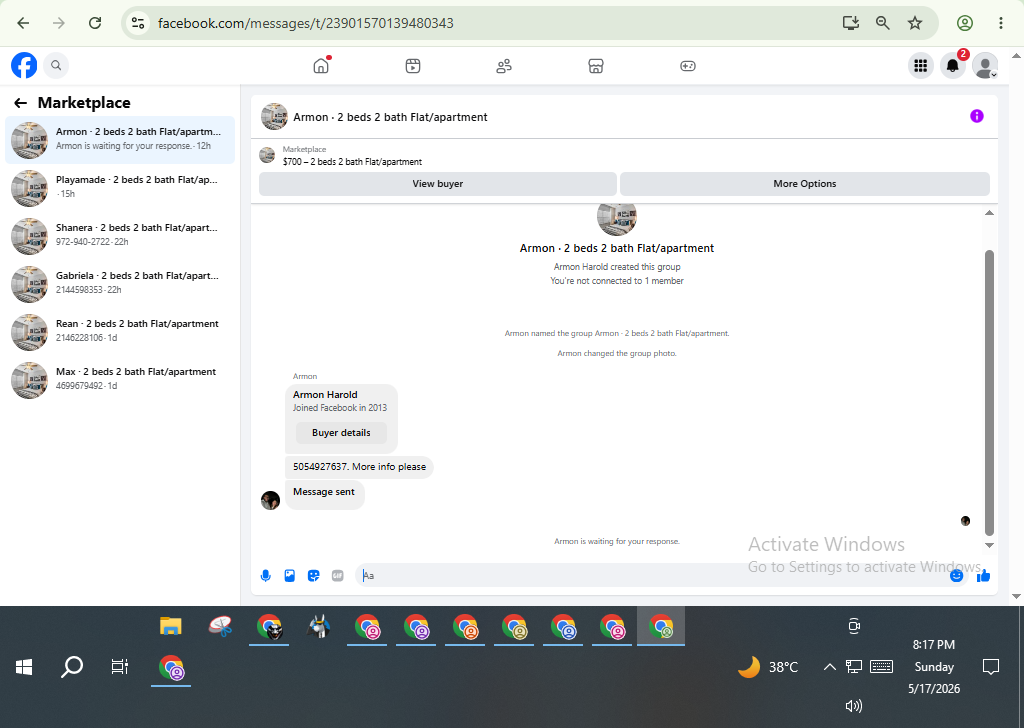Open the Reels video icon
Screen dimensions: 1024x728
click(x=413, y=65)
